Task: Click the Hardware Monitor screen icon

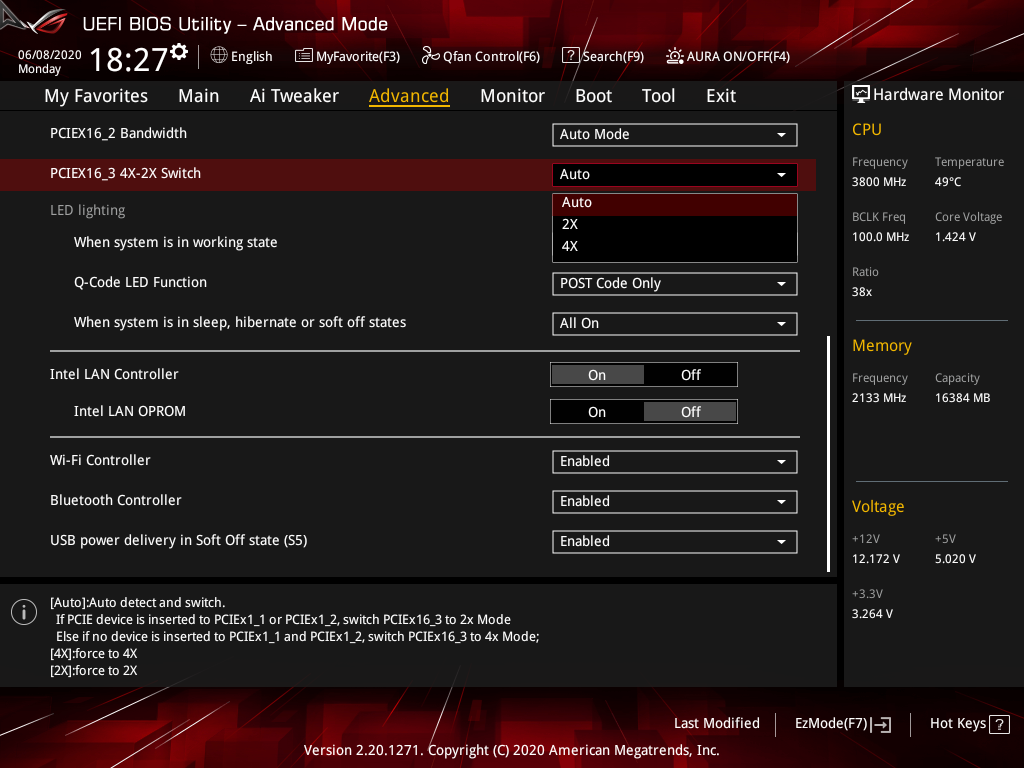Action: 861,95
